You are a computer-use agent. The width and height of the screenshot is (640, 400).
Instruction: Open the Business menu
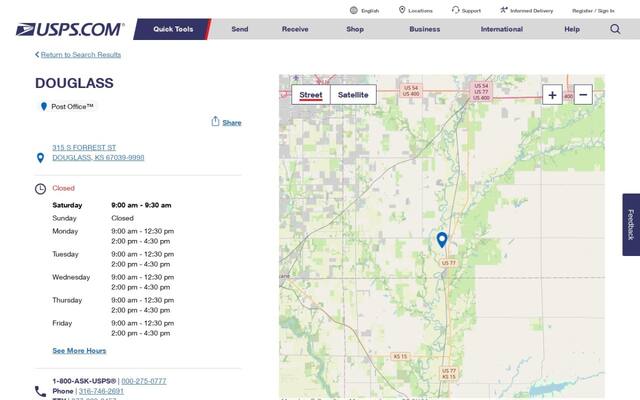coord(424,29)
